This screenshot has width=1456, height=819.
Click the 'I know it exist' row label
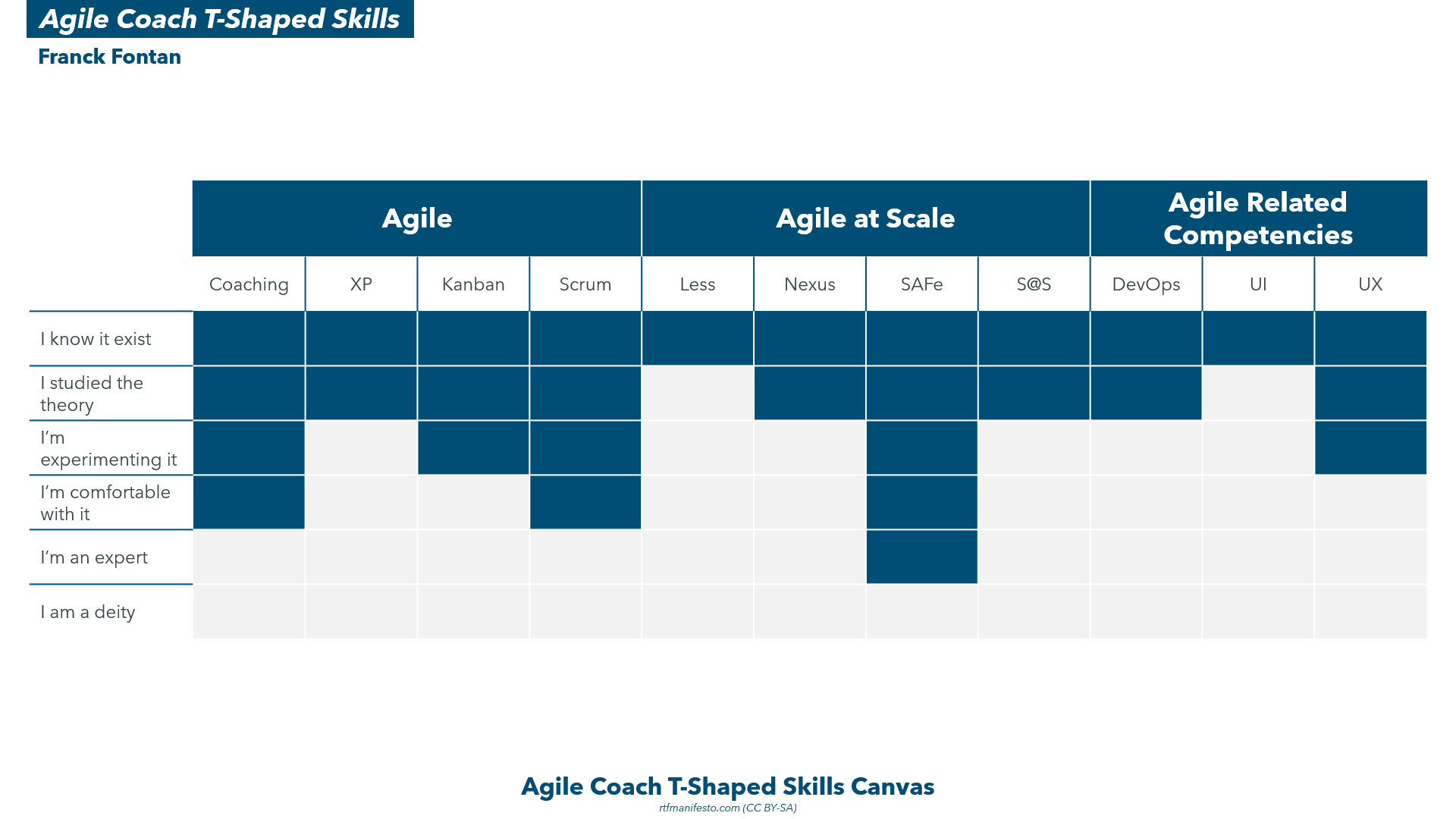click(96, 339)
